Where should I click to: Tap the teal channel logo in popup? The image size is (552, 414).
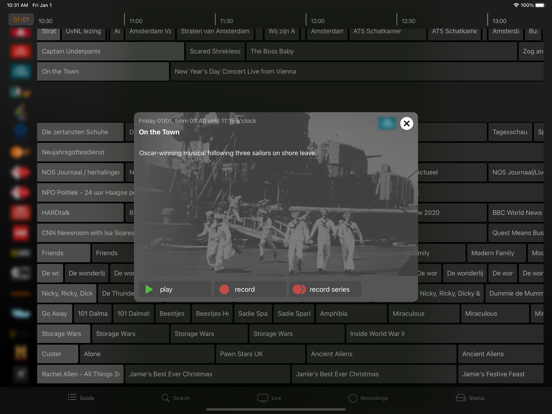387,123
